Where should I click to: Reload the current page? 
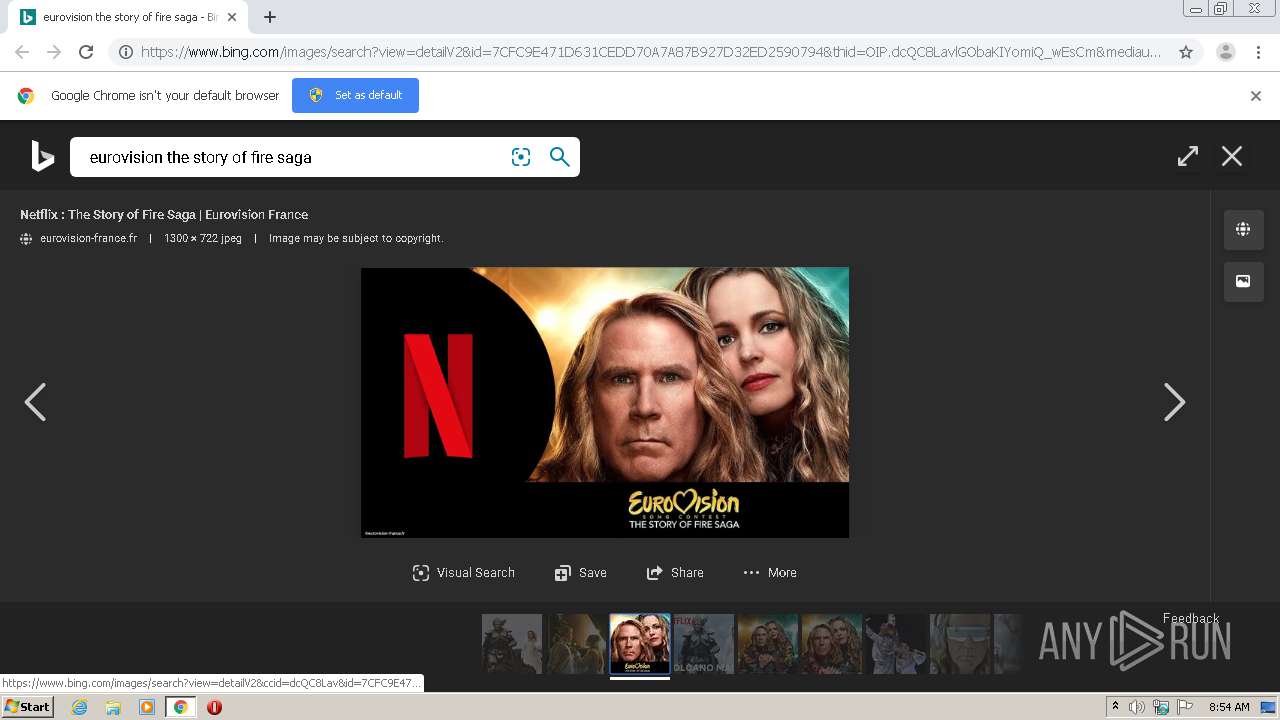pyautogui.click(x=86, y=52)
